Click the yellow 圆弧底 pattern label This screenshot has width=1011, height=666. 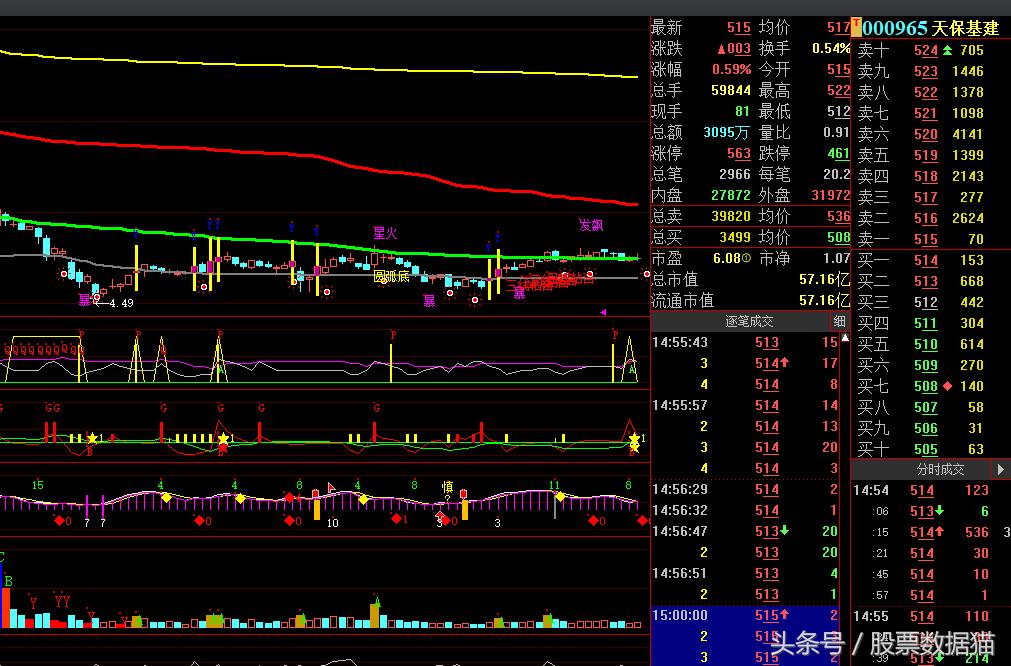[x=391, y=277]
